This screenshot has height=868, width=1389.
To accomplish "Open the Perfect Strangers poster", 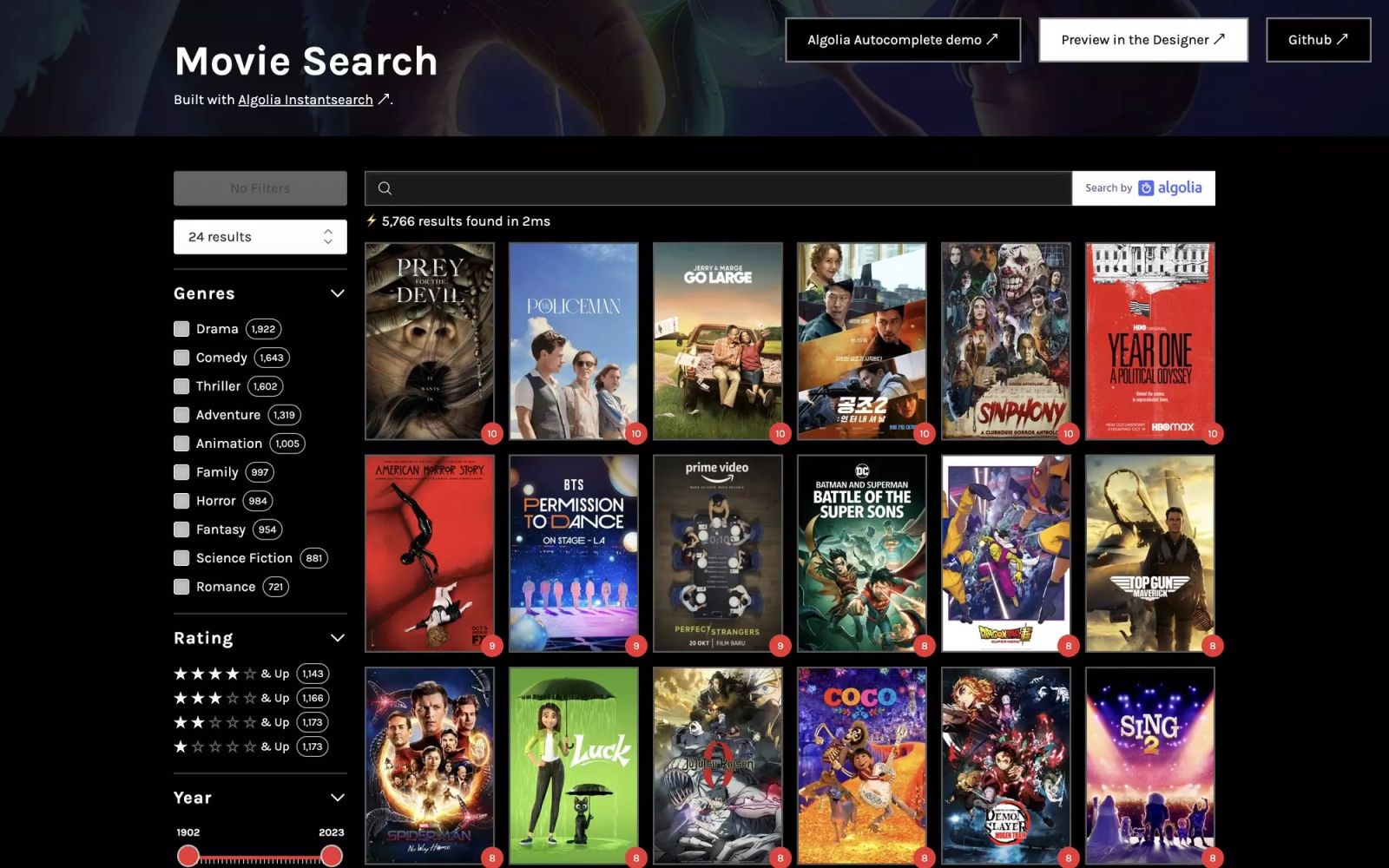I will [x=718, y=554].
